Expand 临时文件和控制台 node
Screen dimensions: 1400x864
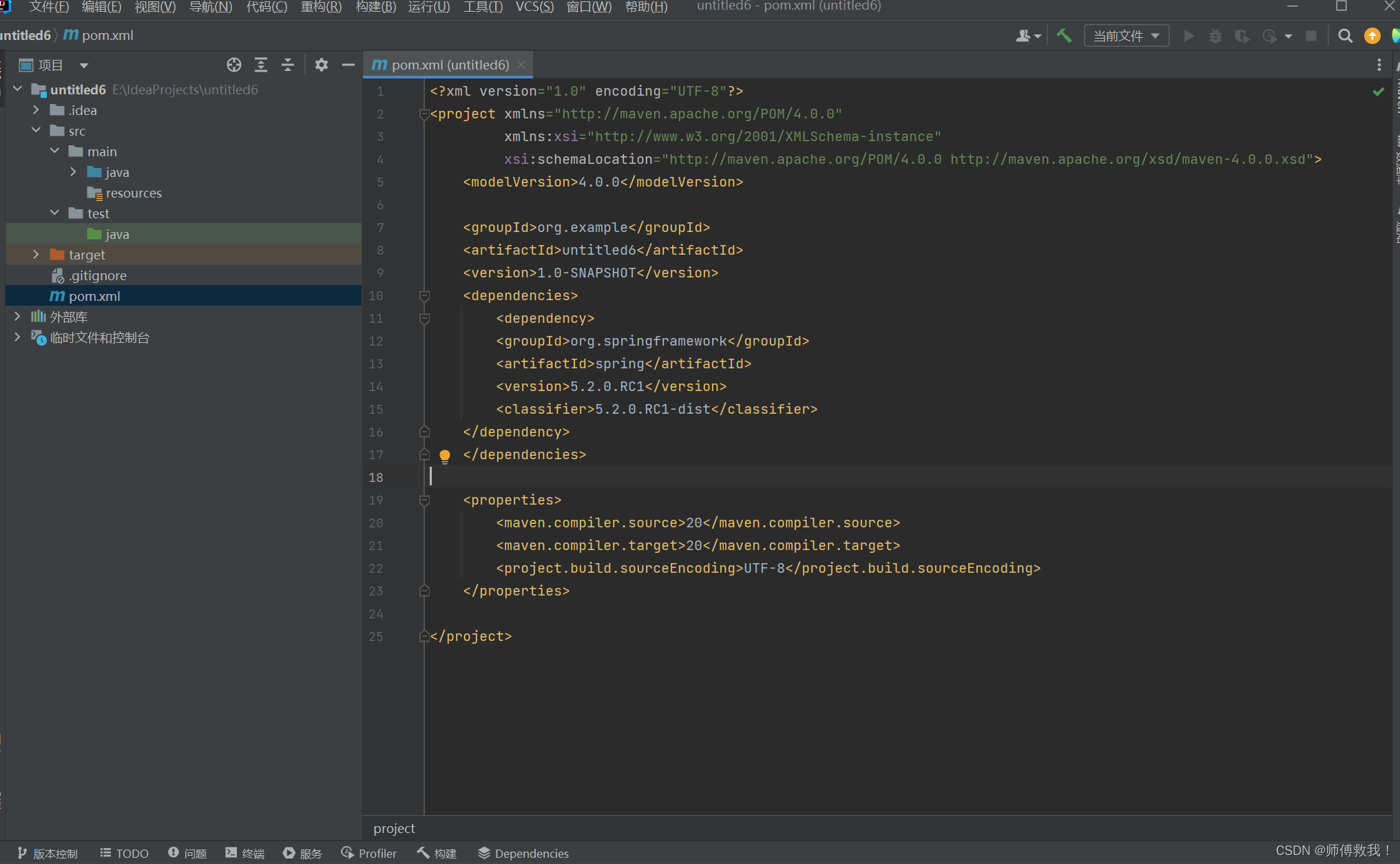[18, 337]
